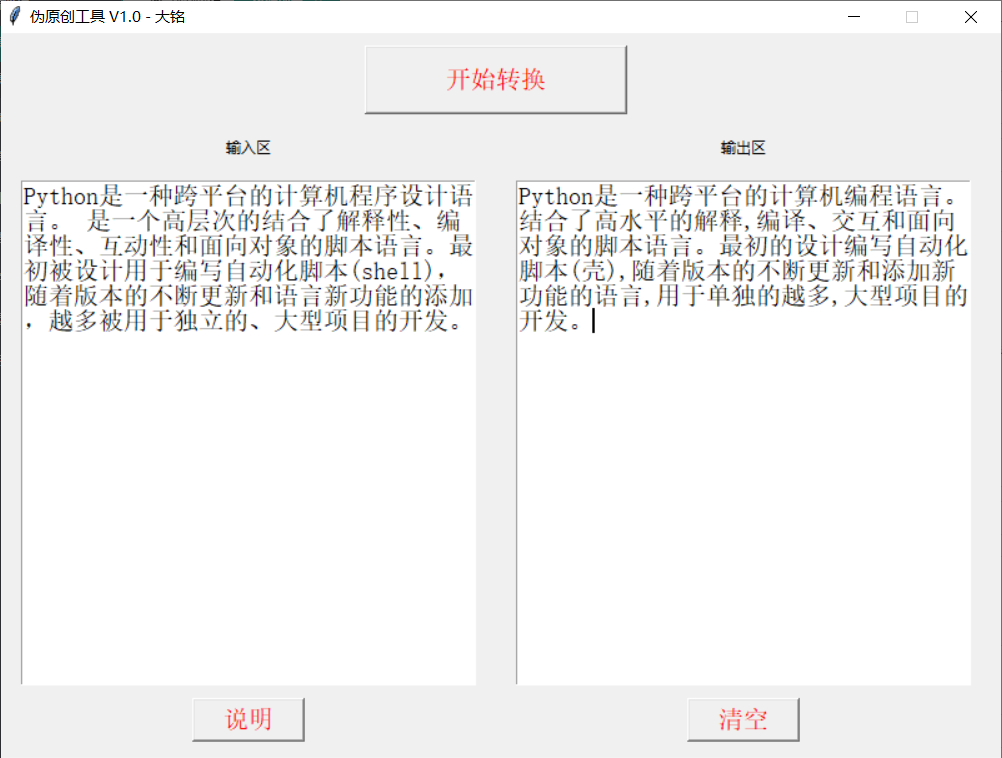The image size is (1002, 758).
Task: Place cursor on "Python" in the output text
Action: coord(549,196)
